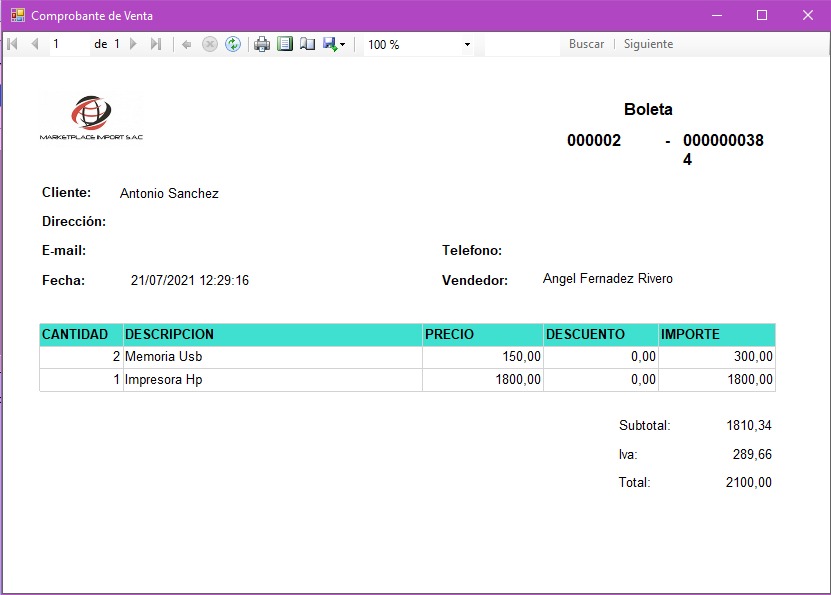Image resolution: width=831 pixels, height=595 pixels.
Task: Refresh the report
Action: click(233, 44)
